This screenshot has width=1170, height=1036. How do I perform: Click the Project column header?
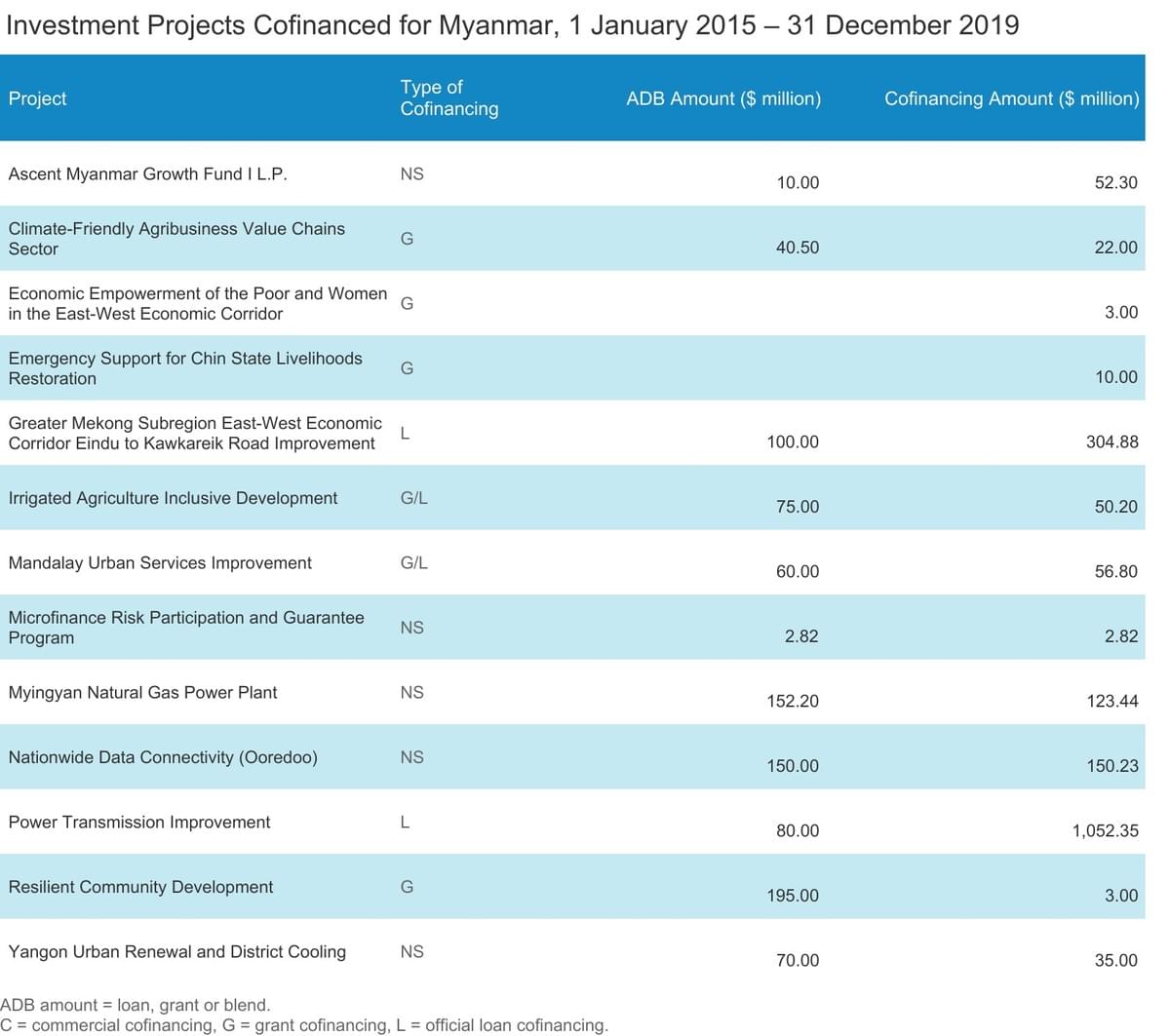[37, 98]
